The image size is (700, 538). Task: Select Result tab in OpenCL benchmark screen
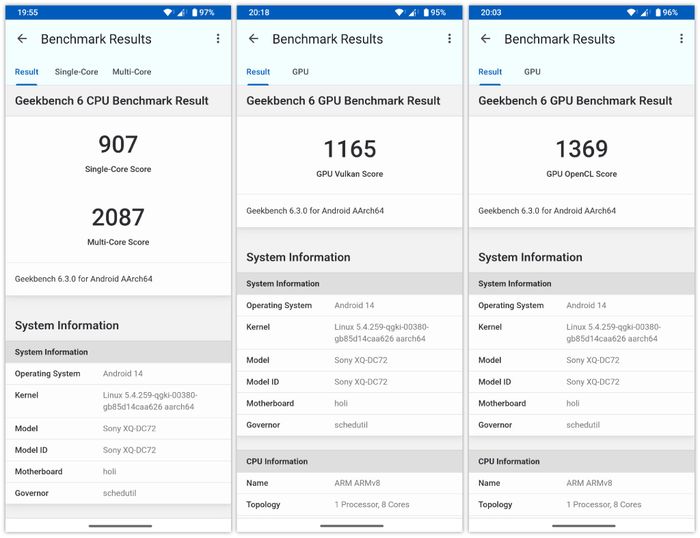[490, 72]
